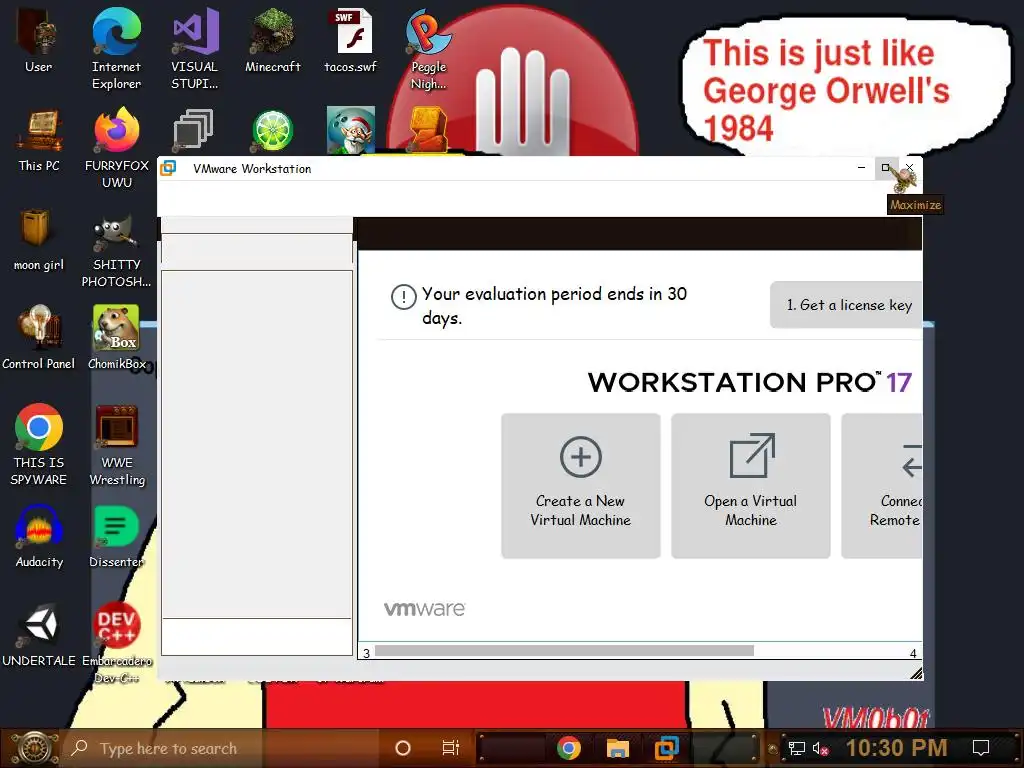Launch Peggle Nights desktop icon
This screenshot has height=768, width=1024.
428,49
